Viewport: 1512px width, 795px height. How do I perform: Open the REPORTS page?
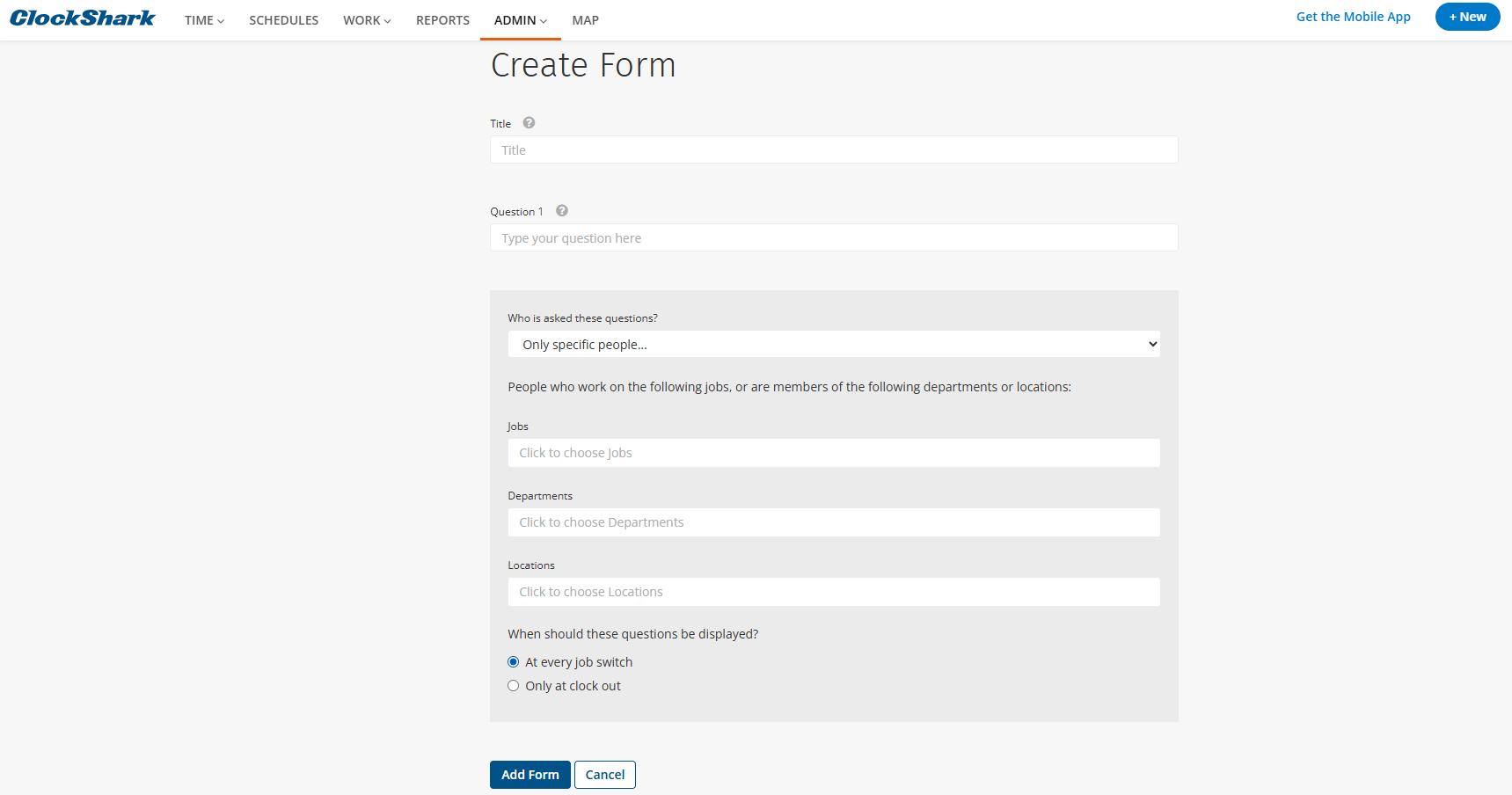[x=442, y=20]
